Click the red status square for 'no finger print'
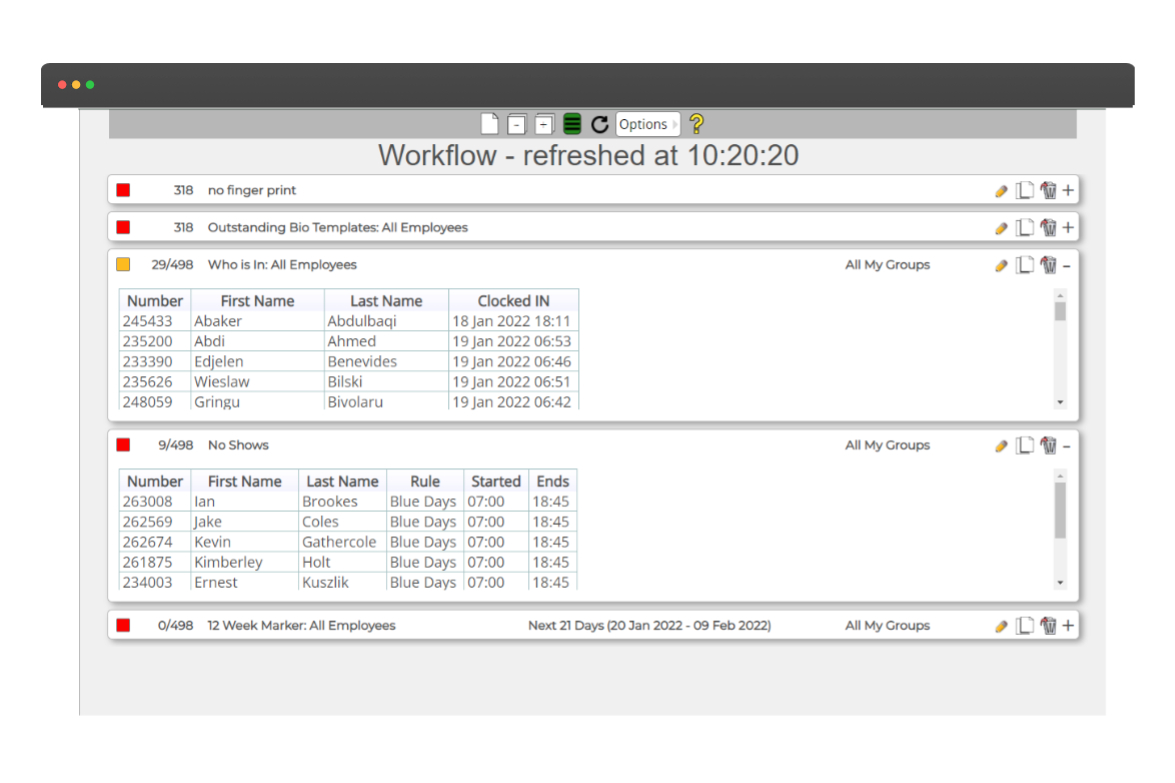Viewport: 1175px width, 783px height. [124, 190]
